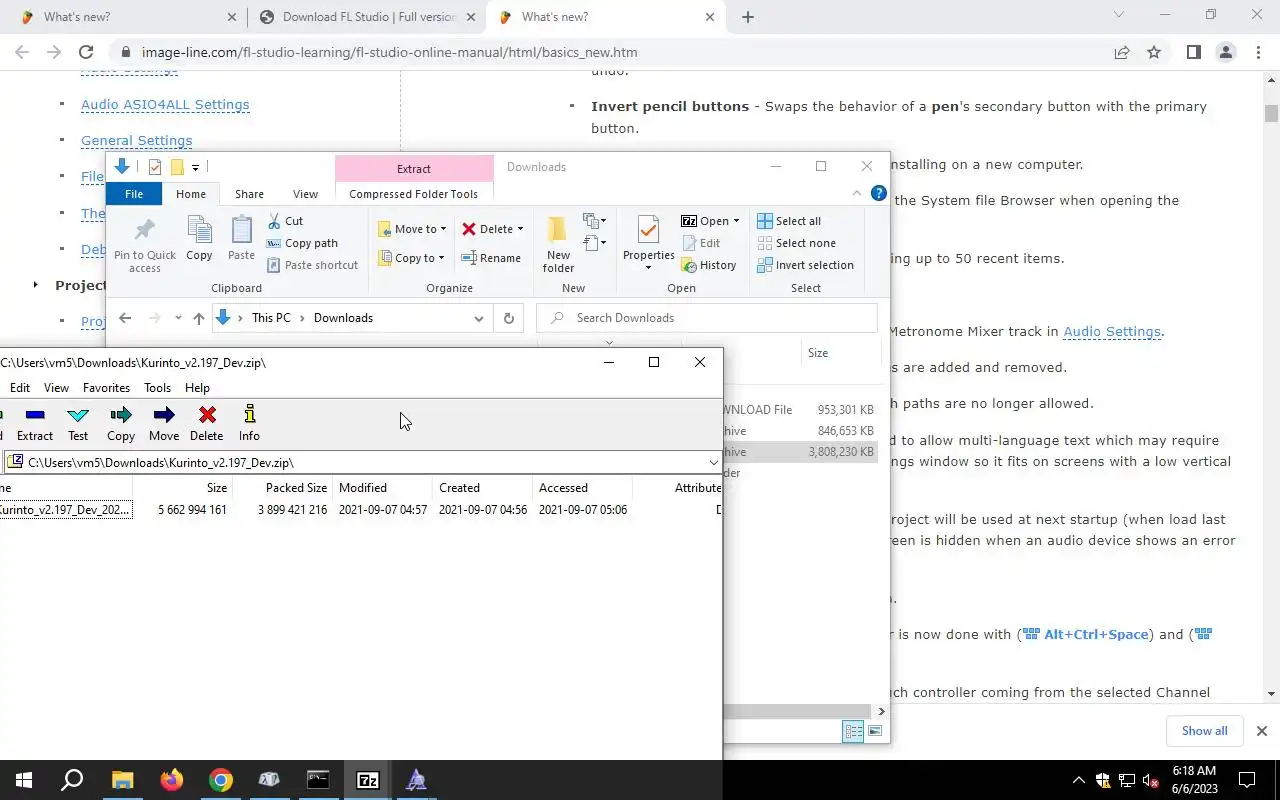1280x800 pixels.
Task: Open the Quick Access Toolbar customize dropdown
Action: [x=196, y=167]
